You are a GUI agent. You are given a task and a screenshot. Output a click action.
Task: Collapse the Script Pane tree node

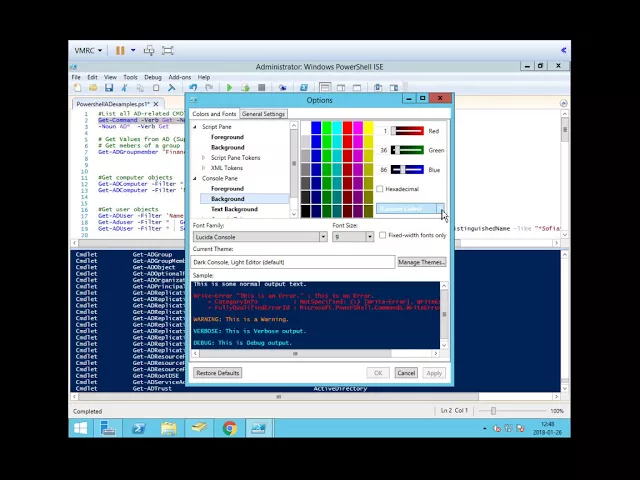(x=195, y=127)
